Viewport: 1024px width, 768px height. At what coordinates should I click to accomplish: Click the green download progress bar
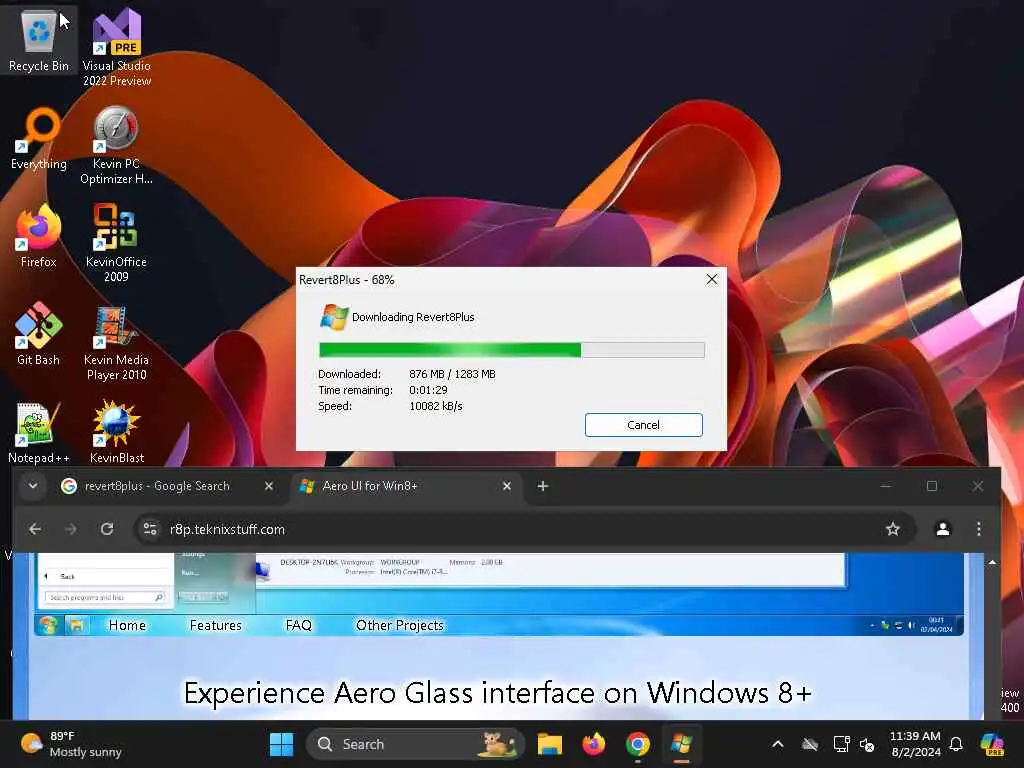point(511,350)
